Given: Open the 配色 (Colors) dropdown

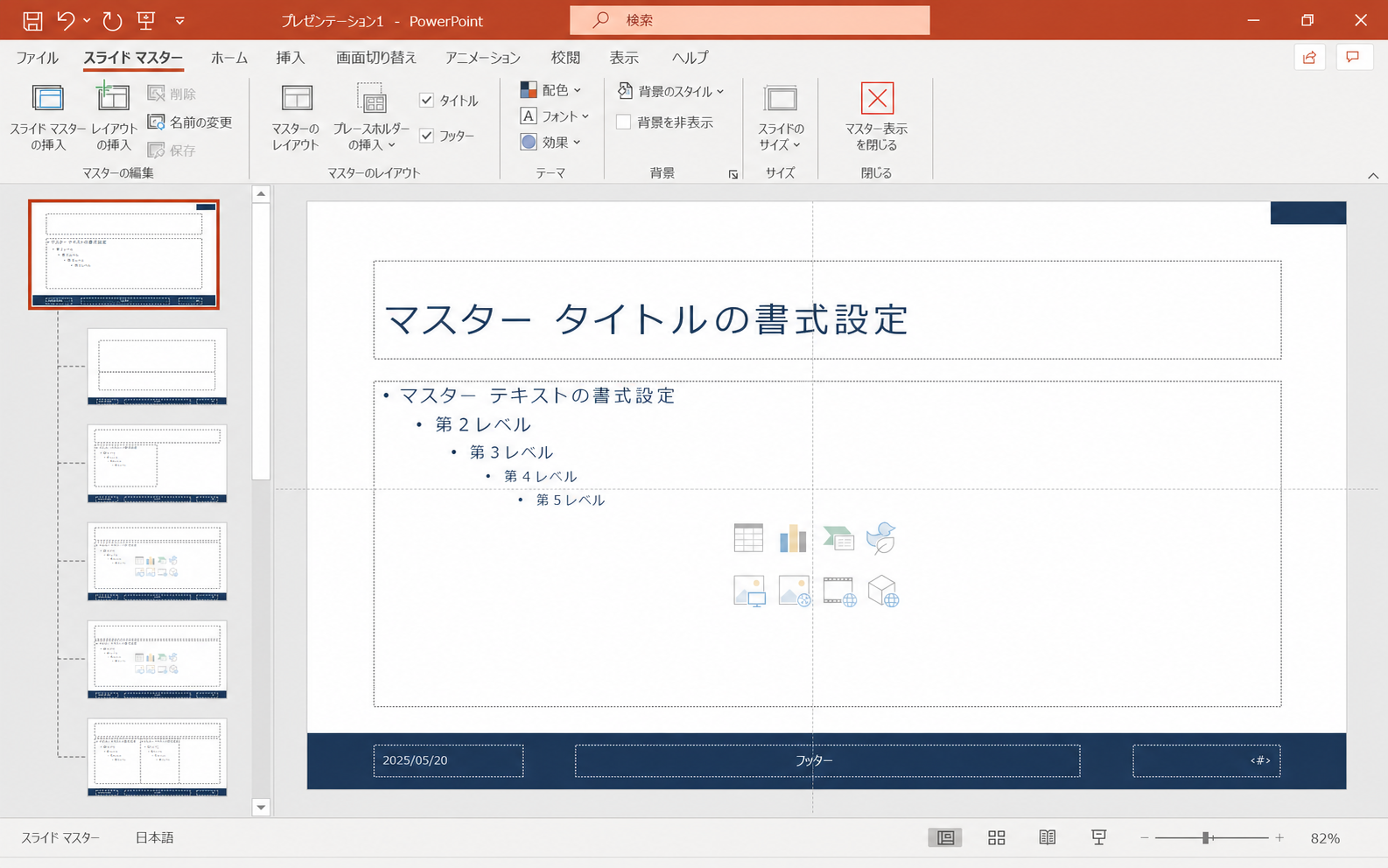Looking at the screenshot, I should [x=551, y=89].
